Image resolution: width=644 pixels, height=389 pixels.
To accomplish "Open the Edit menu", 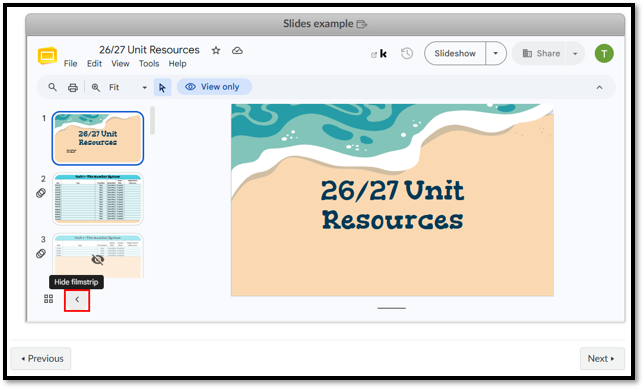I will [94, 64].
